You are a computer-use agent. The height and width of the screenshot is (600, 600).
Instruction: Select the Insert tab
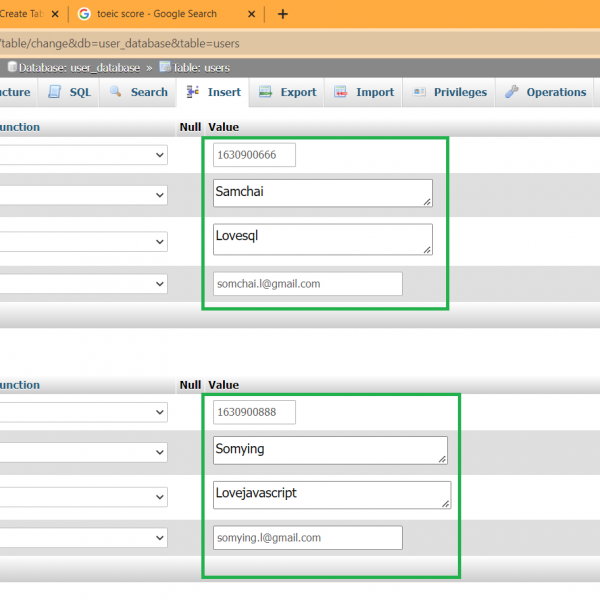(x=214, y=92)
